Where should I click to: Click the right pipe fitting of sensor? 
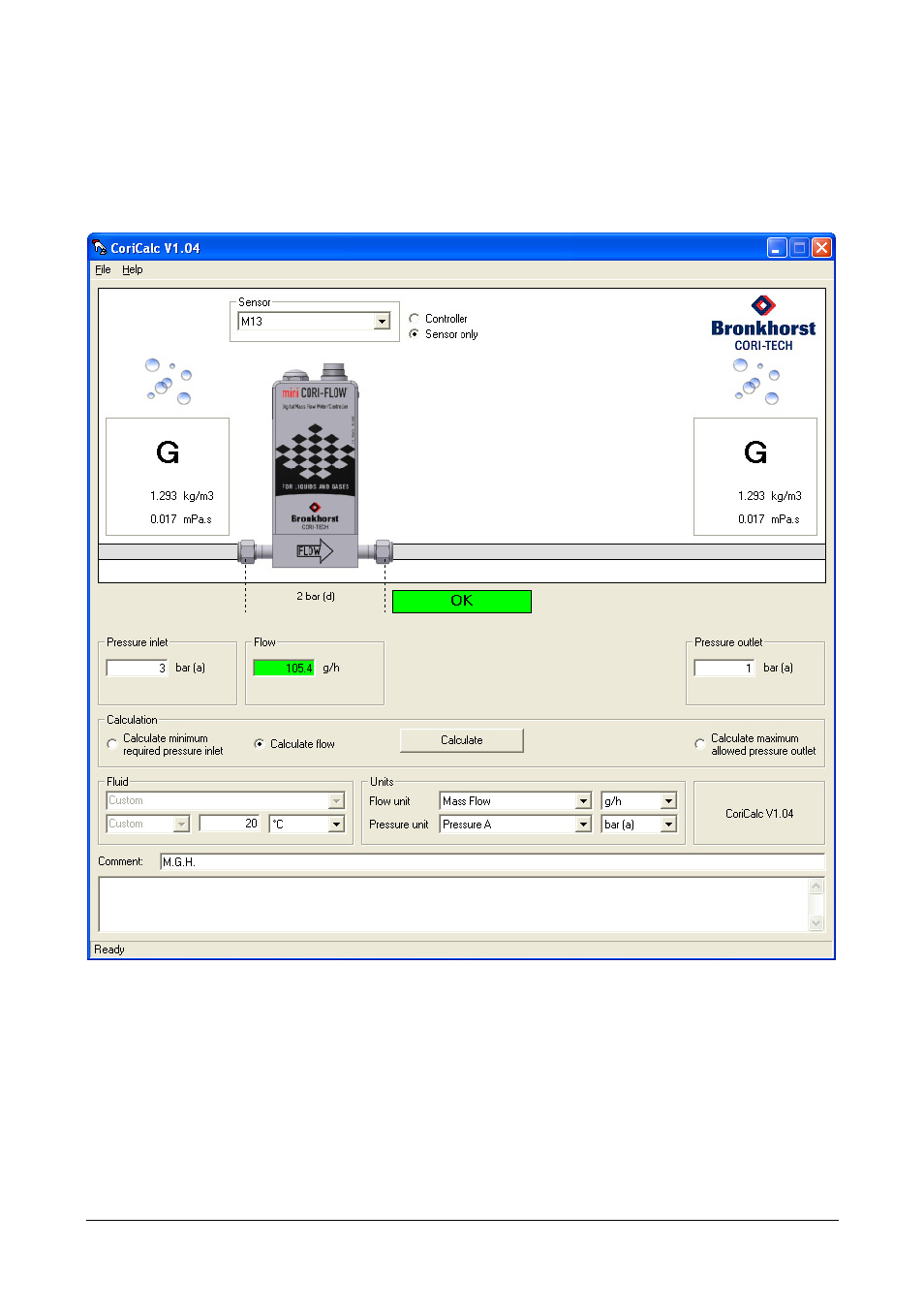coord(384,552)
